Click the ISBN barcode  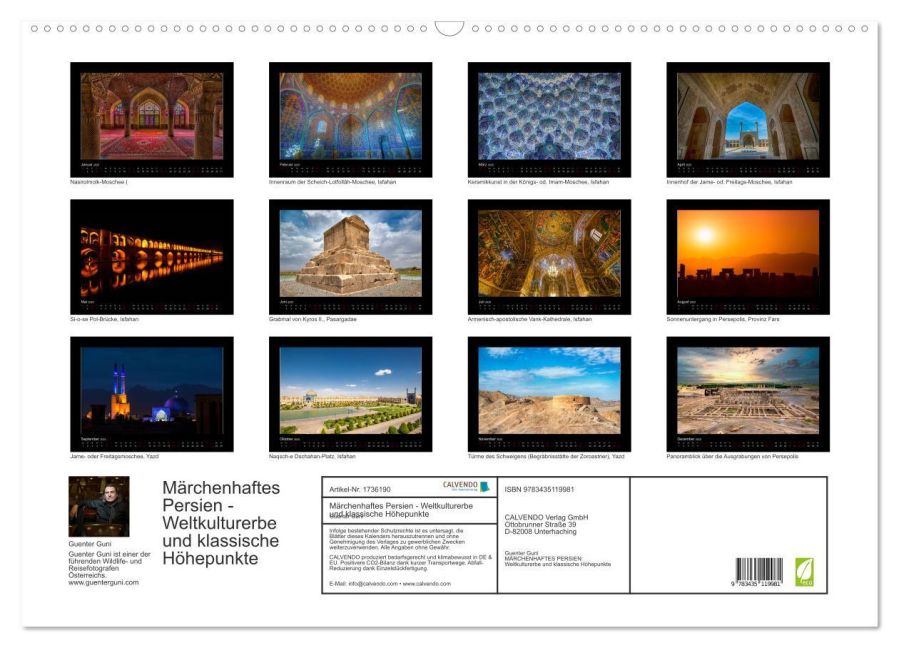759,573
